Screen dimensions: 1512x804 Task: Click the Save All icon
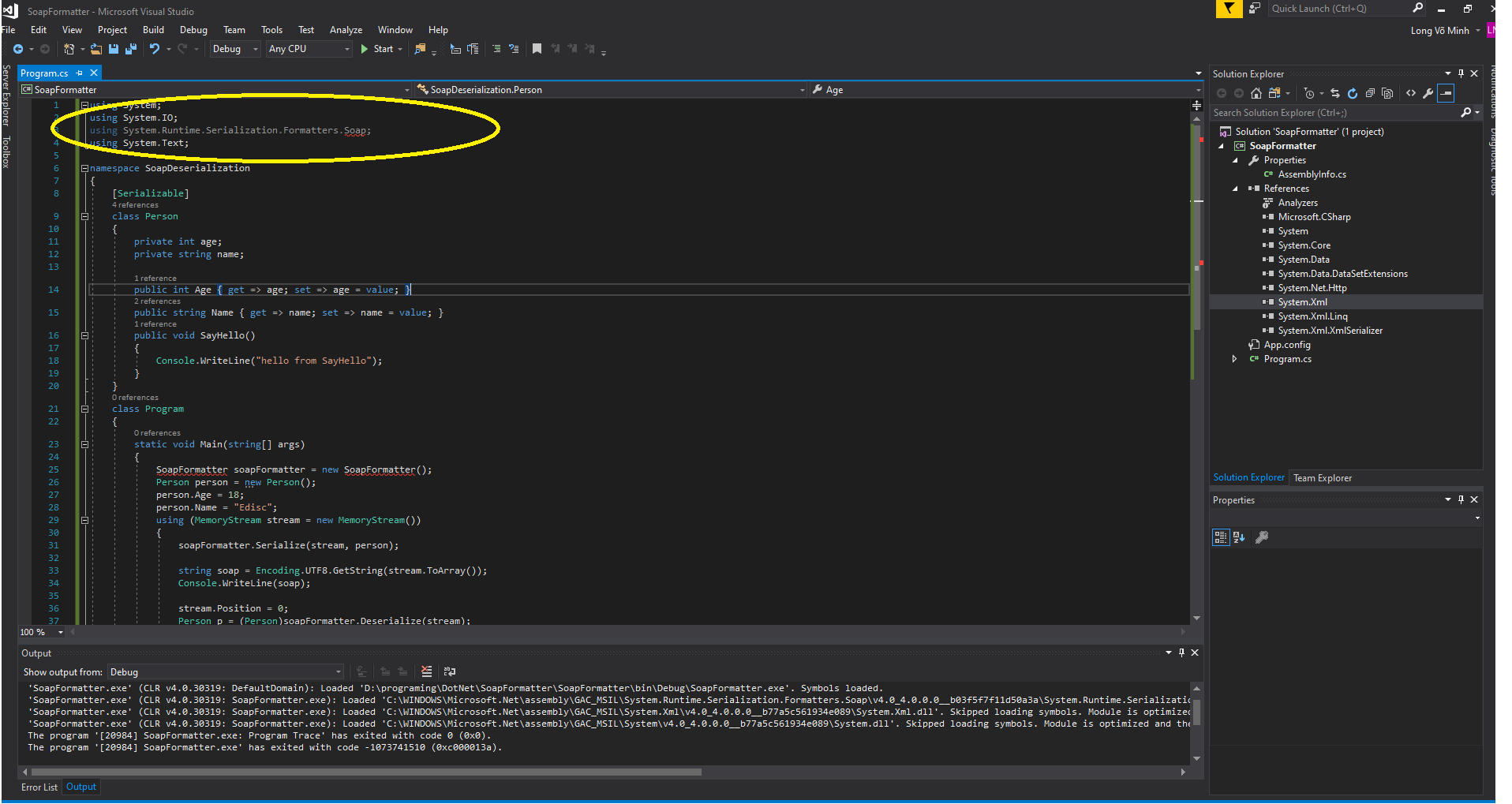click(x=131, y=49)
